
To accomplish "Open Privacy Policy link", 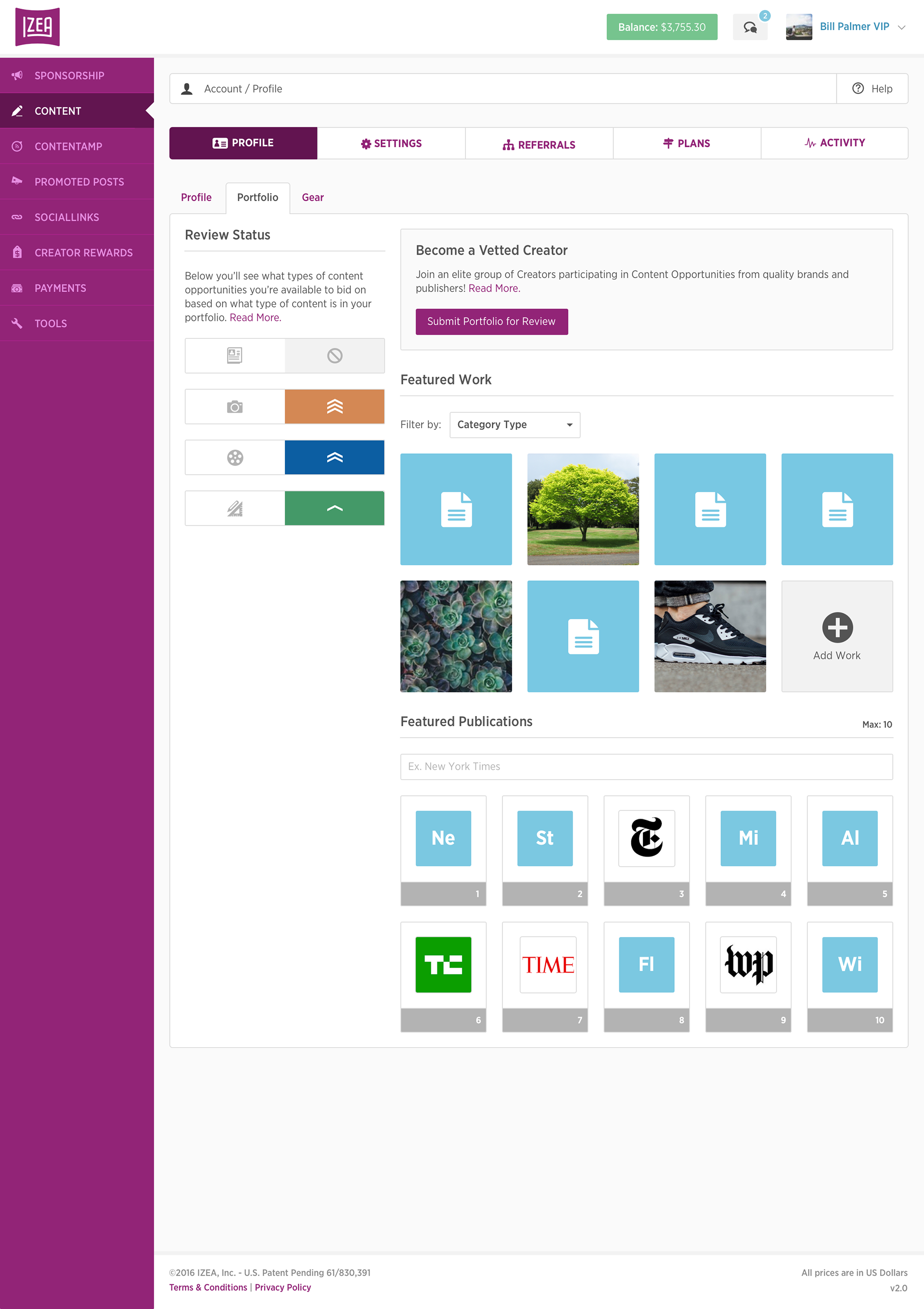I will point(282,1287).
